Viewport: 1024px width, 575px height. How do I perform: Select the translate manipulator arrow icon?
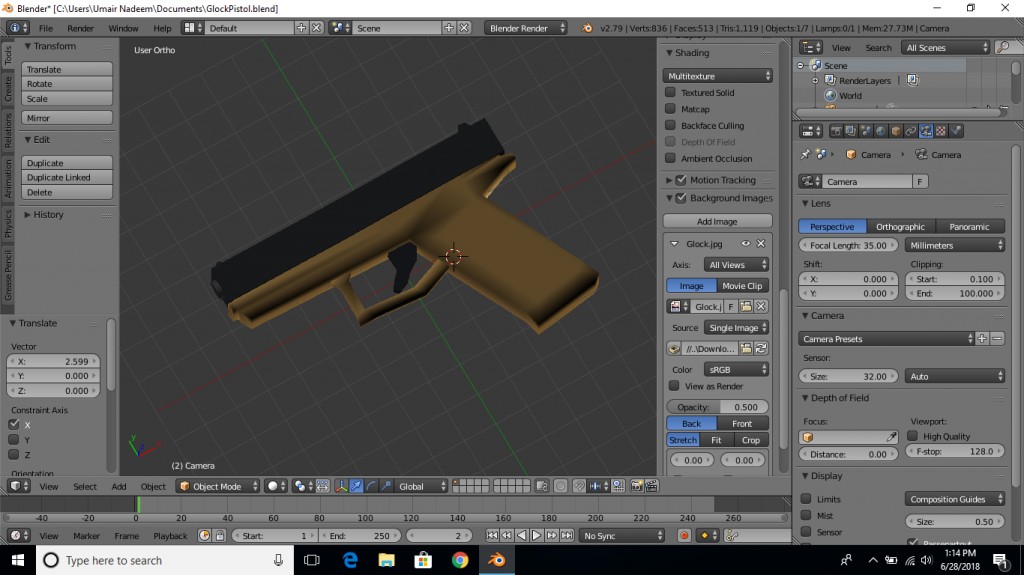(x=356, y=486)
